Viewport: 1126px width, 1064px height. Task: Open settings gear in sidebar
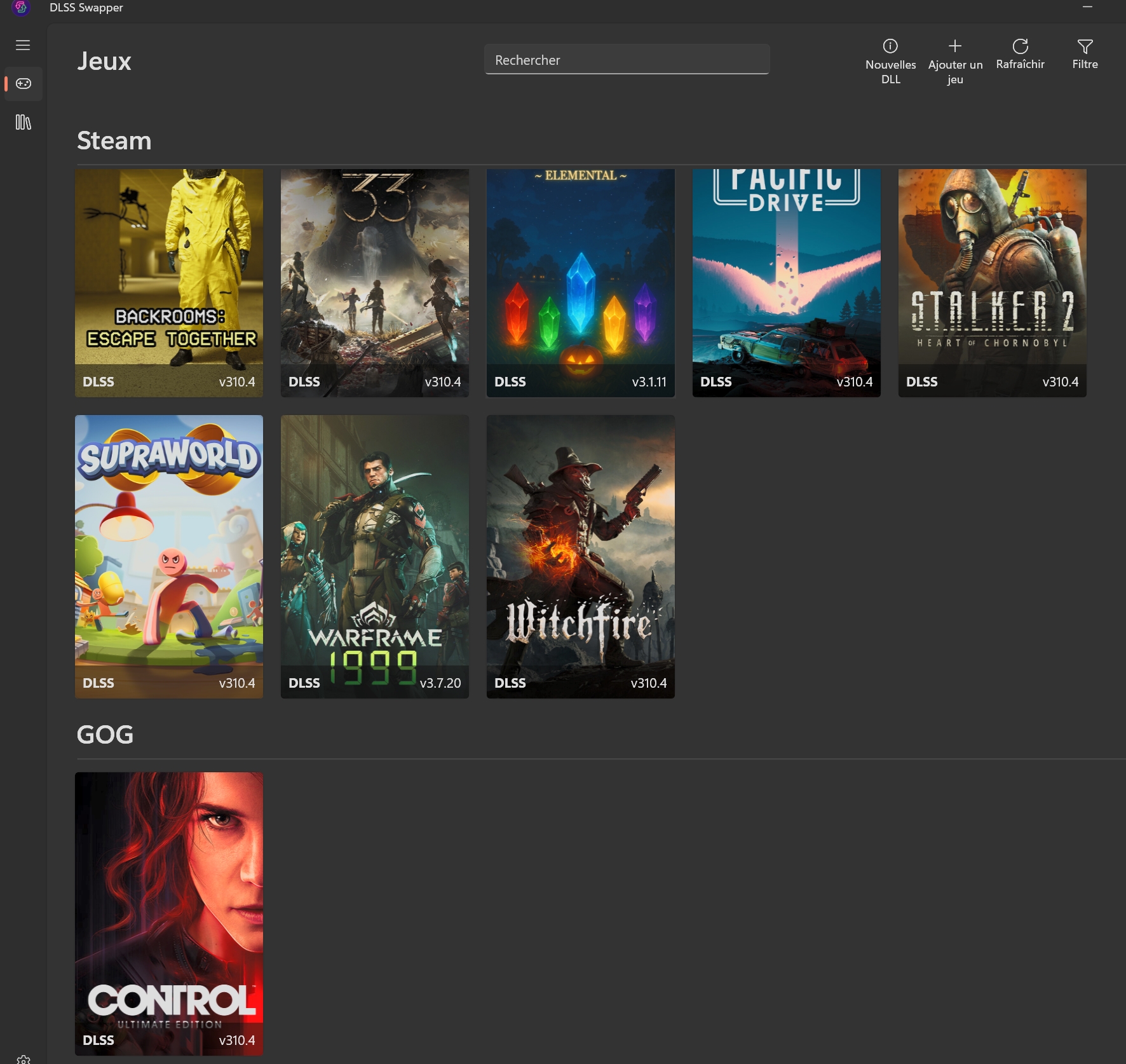point(24,1059)
